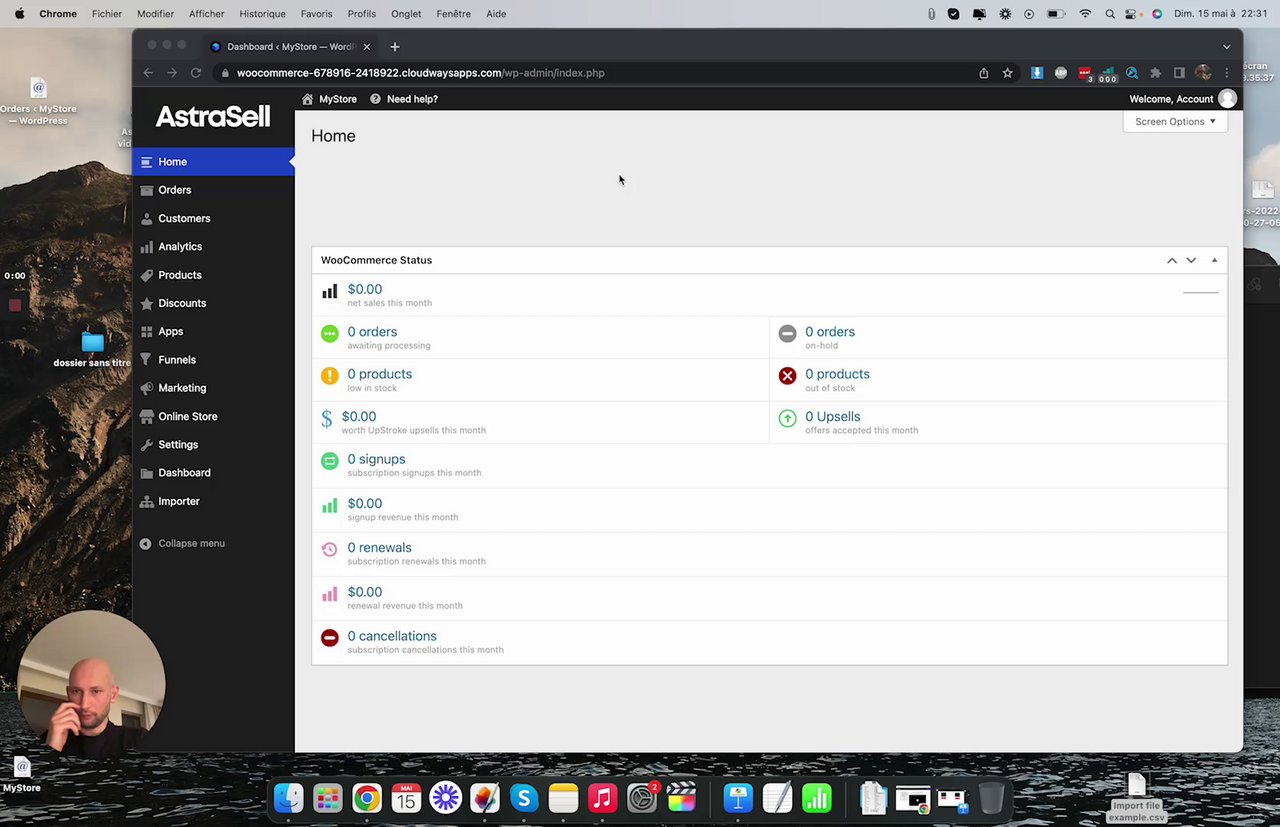Open macOS Control Center
This screenshot has height=827, width=1280.
click(1133, 14)
